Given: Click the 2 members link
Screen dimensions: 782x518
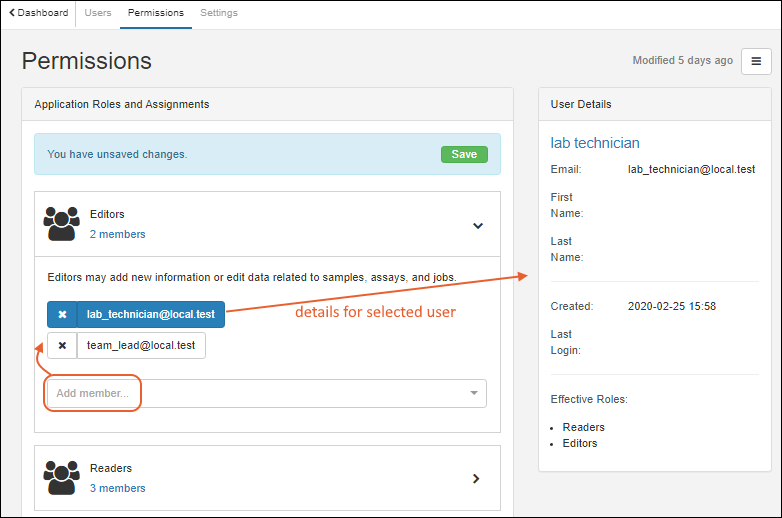Looking at the screenshot, I should pos(117,234).
